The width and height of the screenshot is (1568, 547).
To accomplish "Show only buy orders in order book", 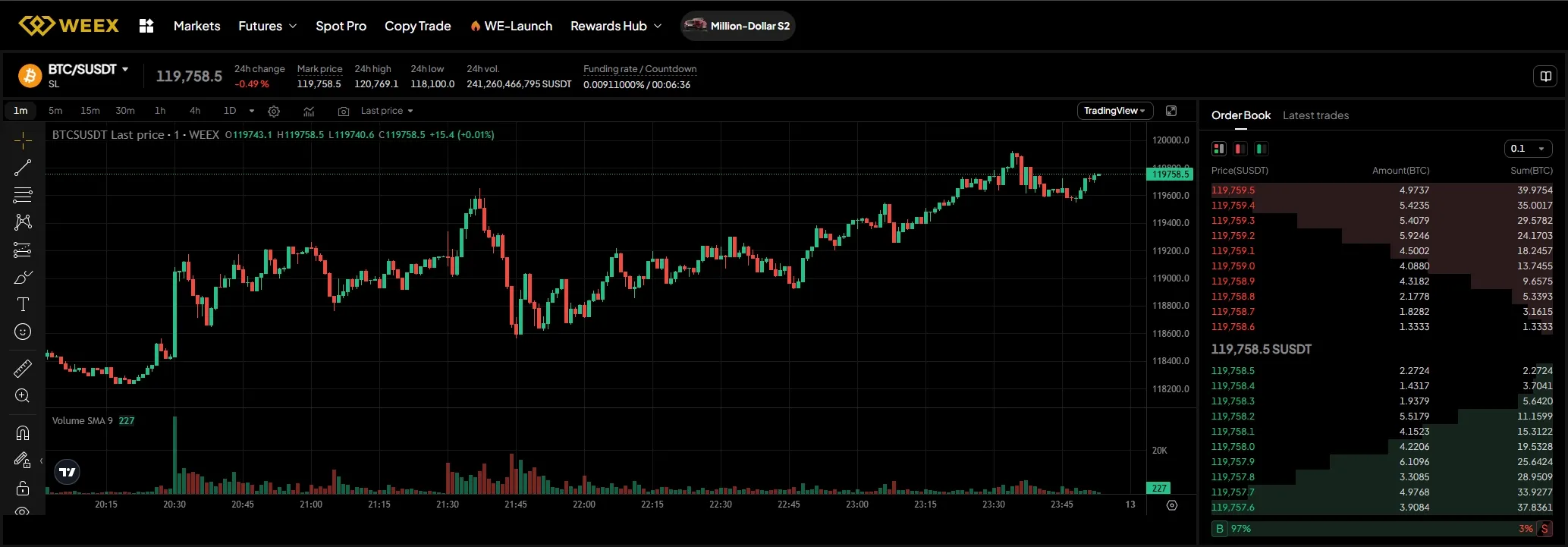I will [1262, 149].
